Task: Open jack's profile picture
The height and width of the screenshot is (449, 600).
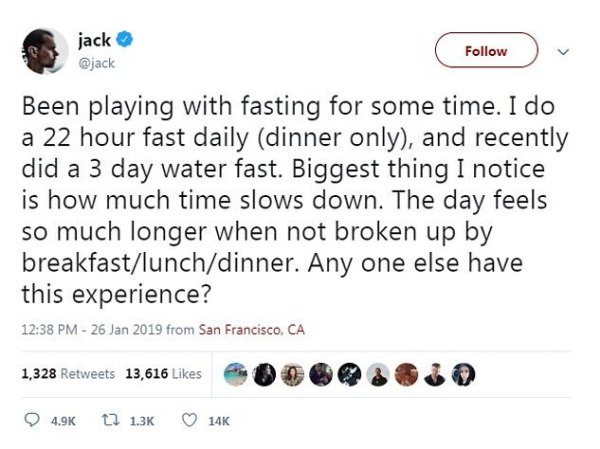Action: (x=42, y=49)
